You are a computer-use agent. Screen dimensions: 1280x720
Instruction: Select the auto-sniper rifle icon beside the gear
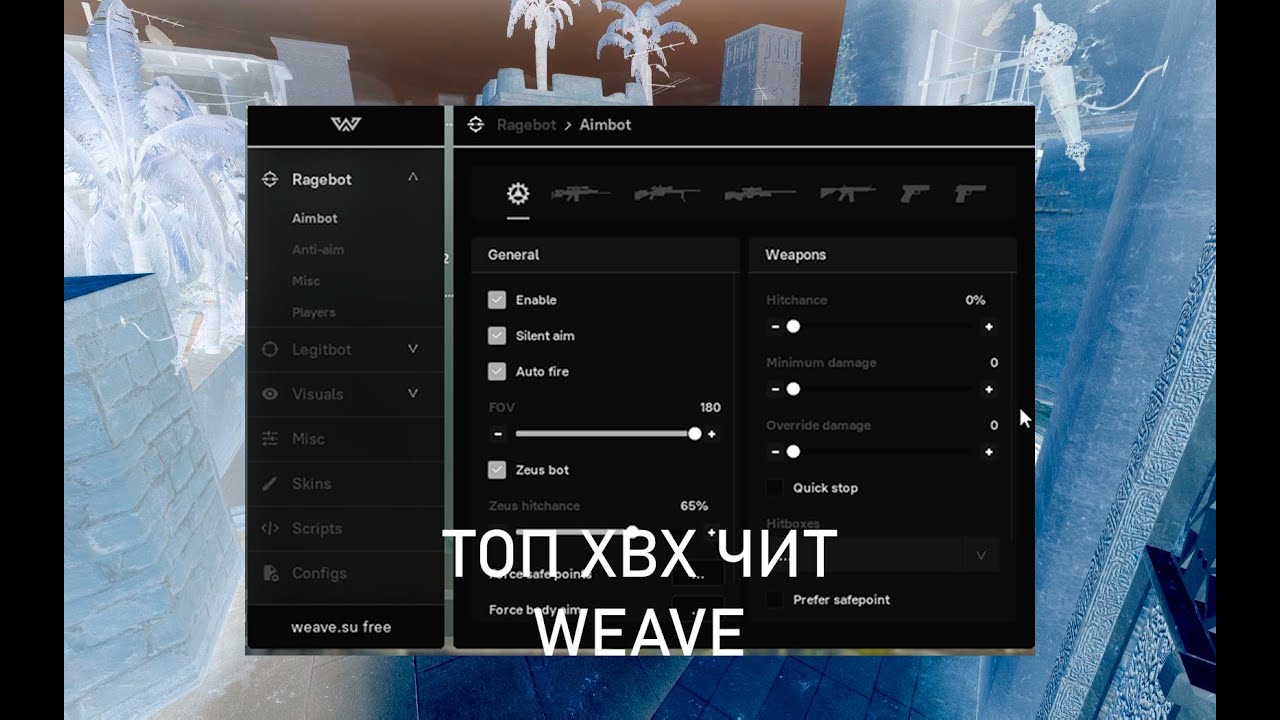pyautogui.click(x=580, y=193)
